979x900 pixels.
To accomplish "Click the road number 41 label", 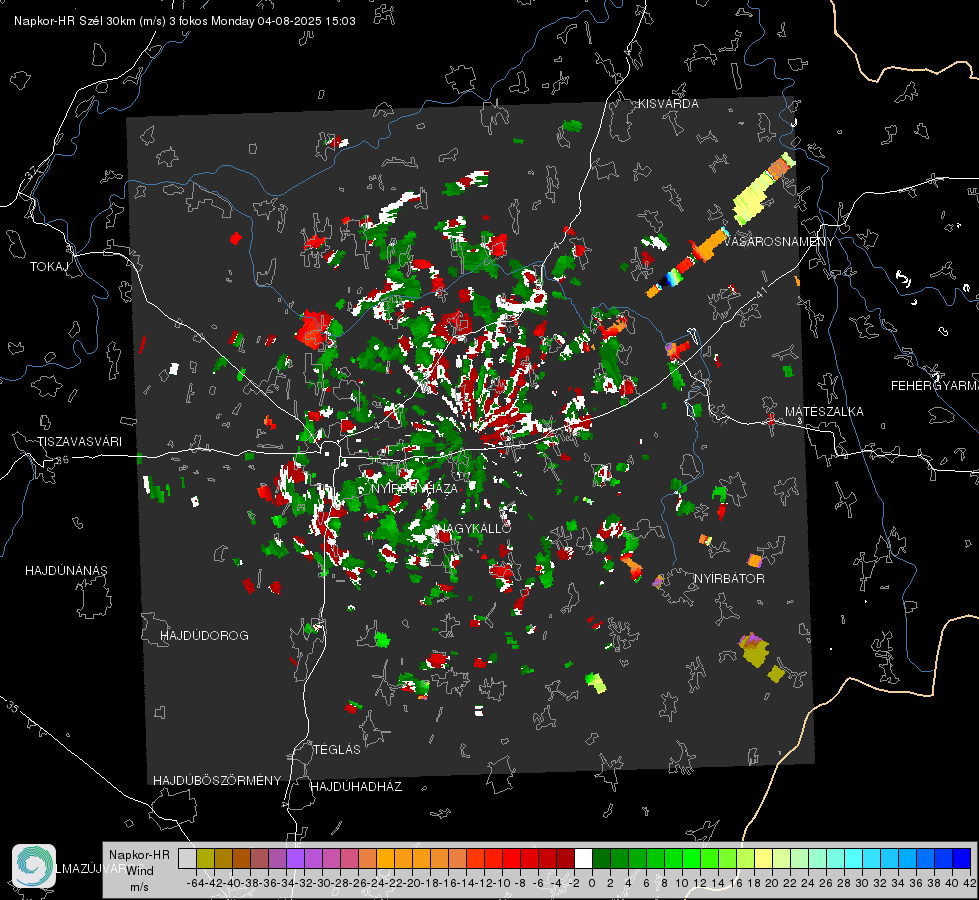I will pos(761,294).
